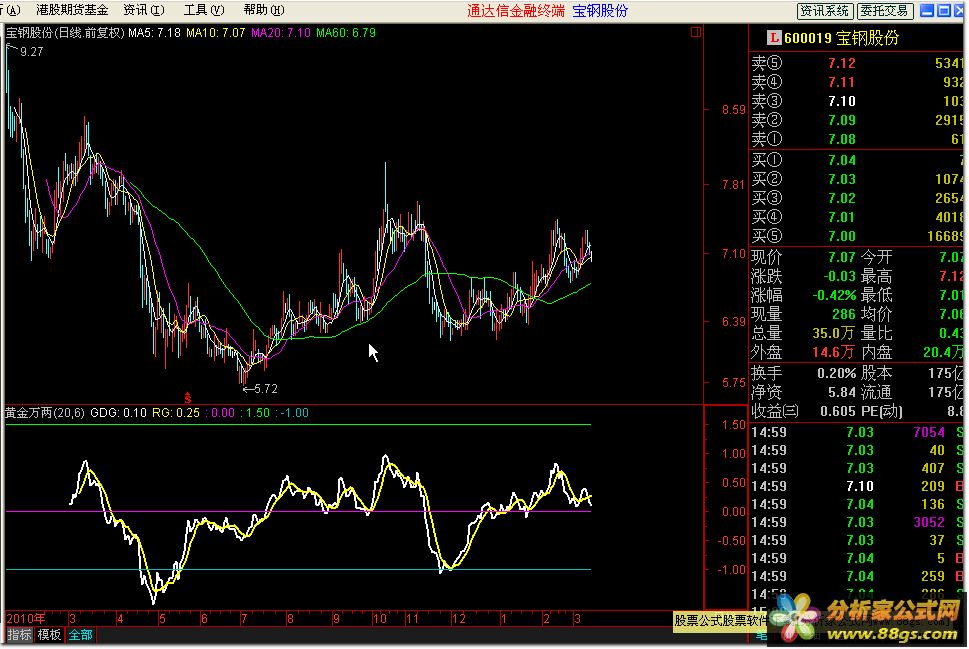
Task: Click the tick row with volume 7054
Action: tap(858, 433)
